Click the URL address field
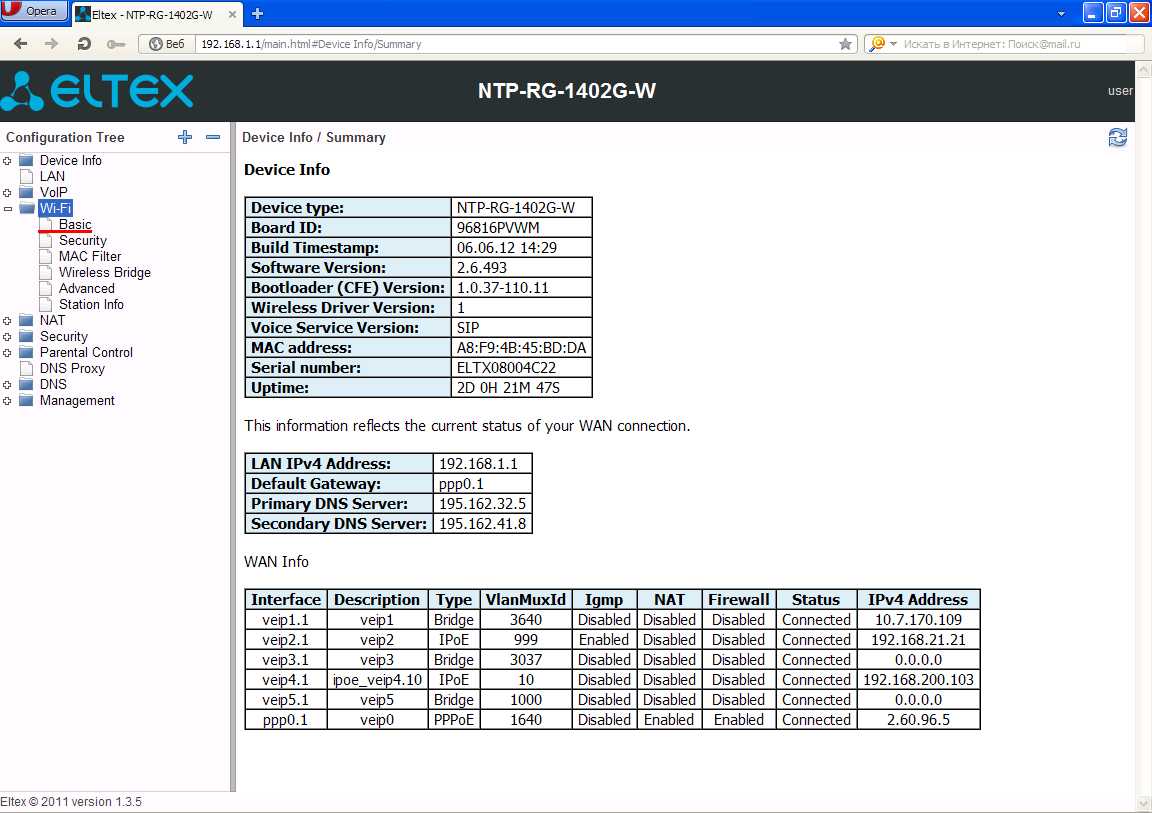This screenshot has width=1152, height=813. [x=500, y=44]
